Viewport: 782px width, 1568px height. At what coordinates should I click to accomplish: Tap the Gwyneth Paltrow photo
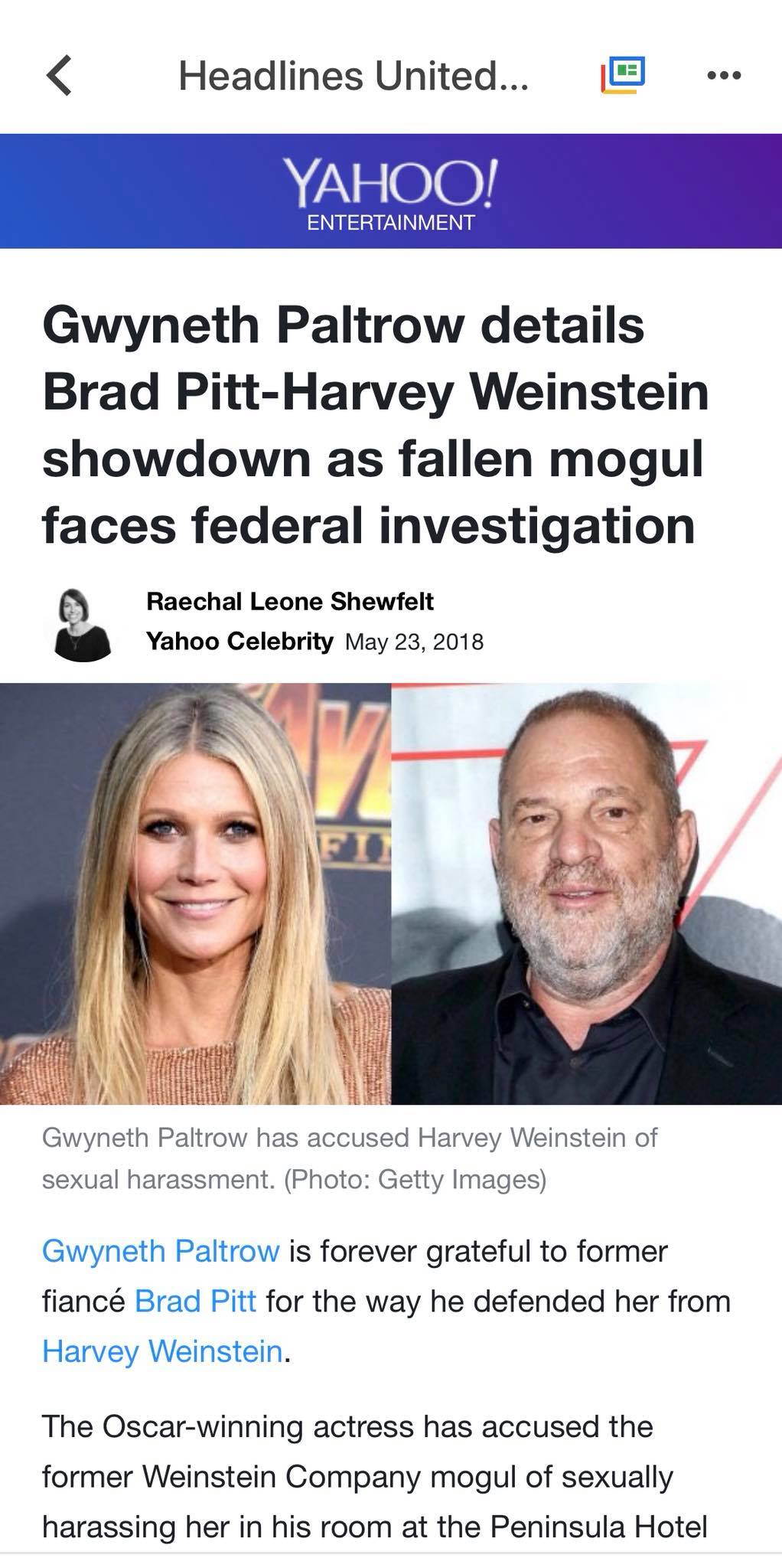tap(195, 893)
